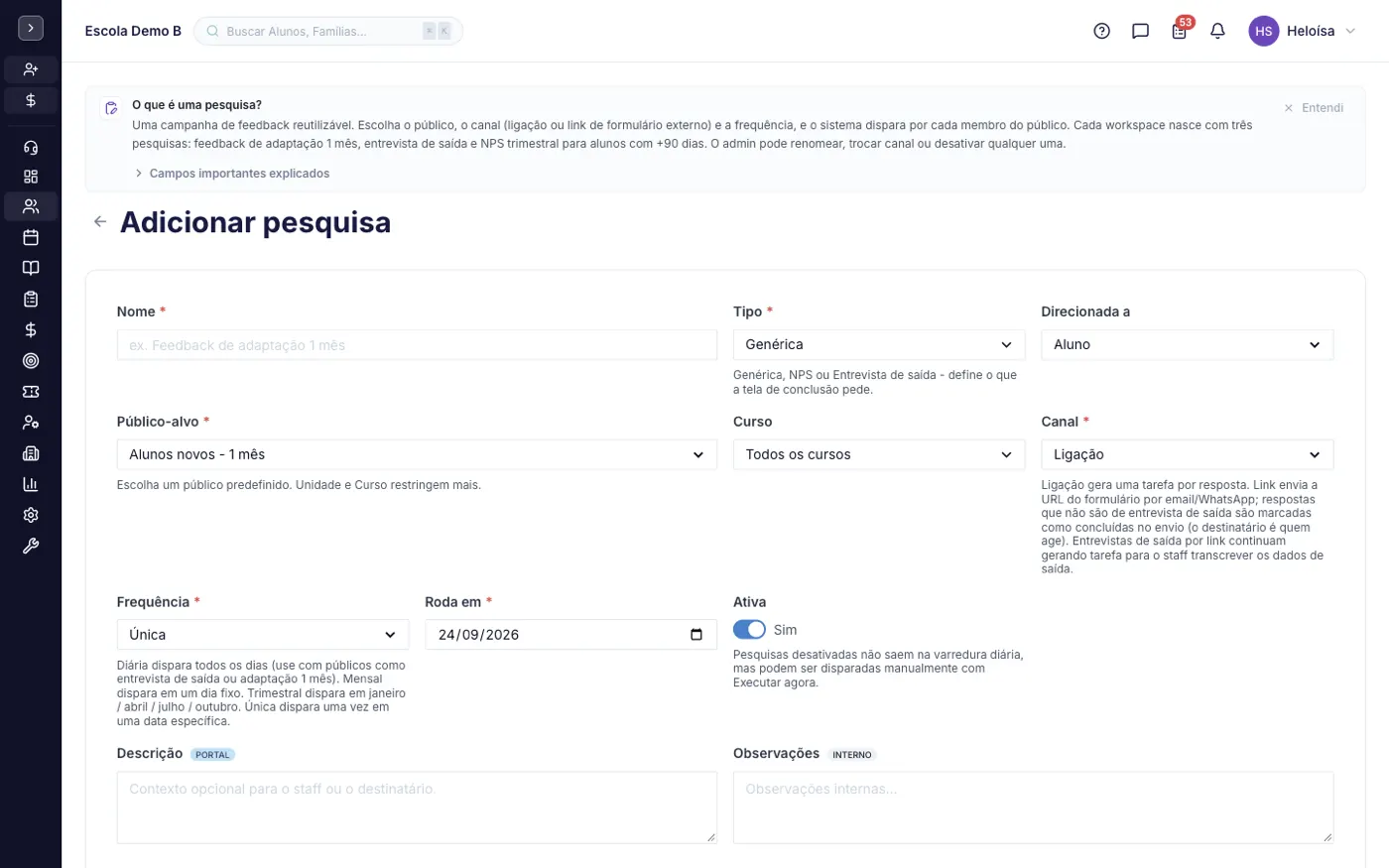Open the Frequência dropdown showing Única

(263, 635)
